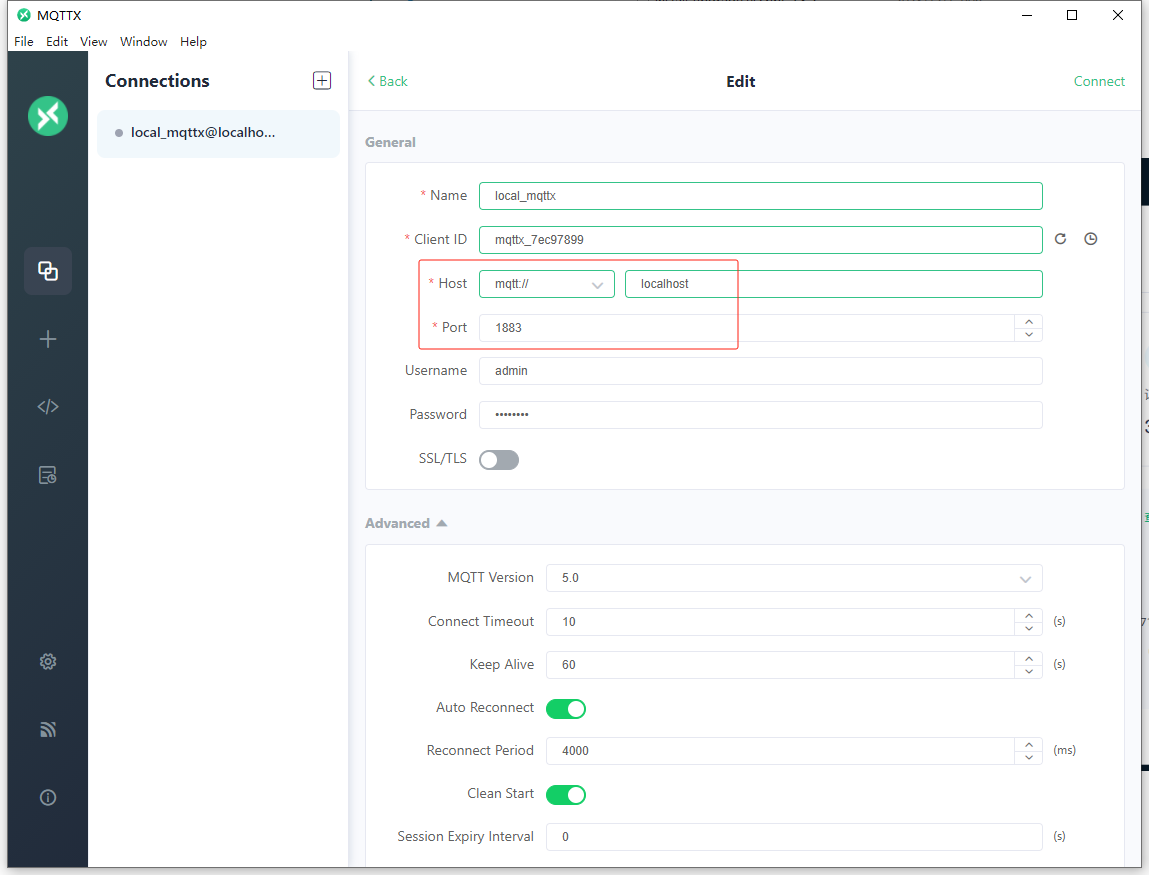Click the Port 1883 input field
The image size is (1149, 875).
click(747, 328)
